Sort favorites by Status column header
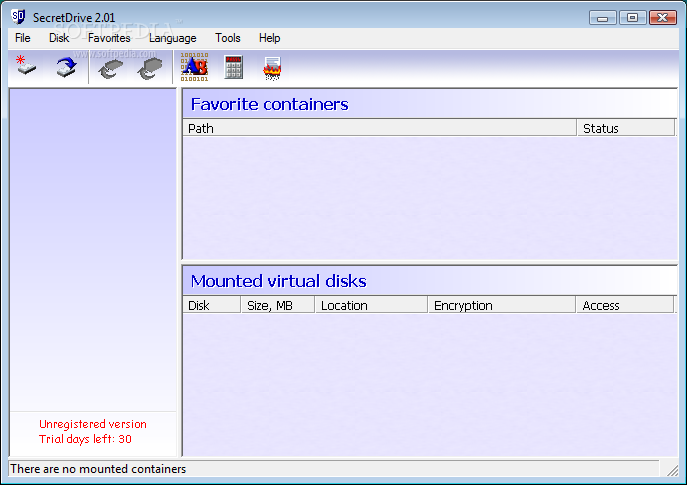687x485 pixels. [x=626, y=128]
